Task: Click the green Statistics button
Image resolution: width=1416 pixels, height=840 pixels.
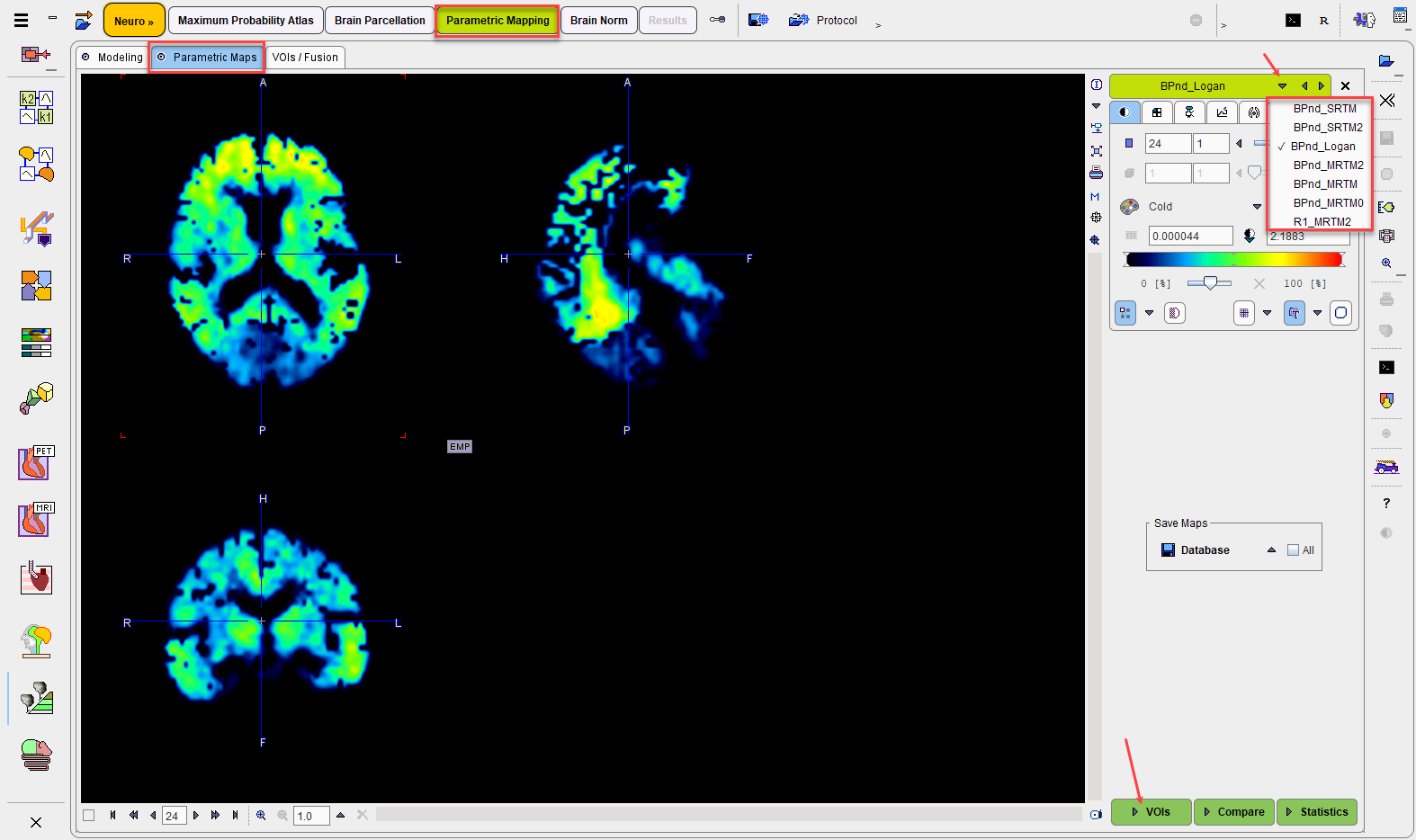Action: [1317, 811]
